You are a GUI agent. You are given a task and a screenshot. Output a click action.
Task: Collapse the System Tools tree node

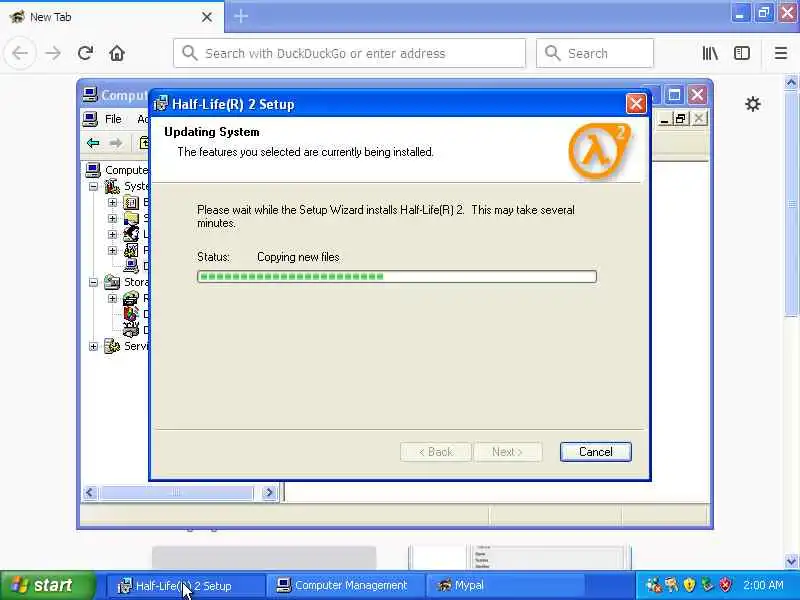(93, 187)
